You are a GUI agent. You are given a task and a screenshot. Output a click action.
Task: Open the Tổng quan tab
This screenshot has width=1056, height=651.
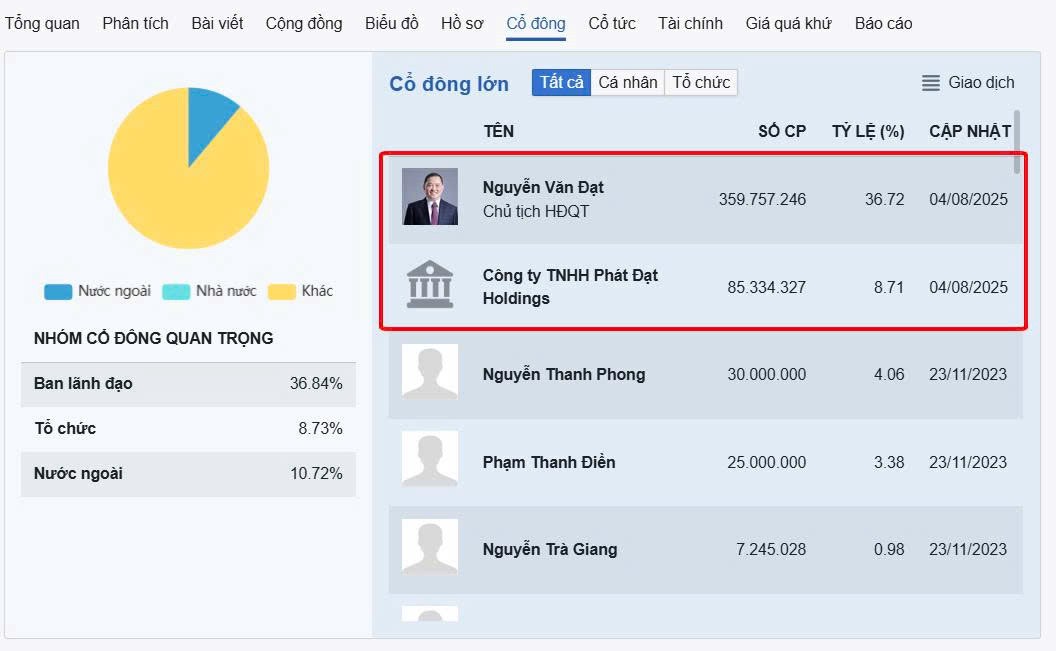(42, 22)
